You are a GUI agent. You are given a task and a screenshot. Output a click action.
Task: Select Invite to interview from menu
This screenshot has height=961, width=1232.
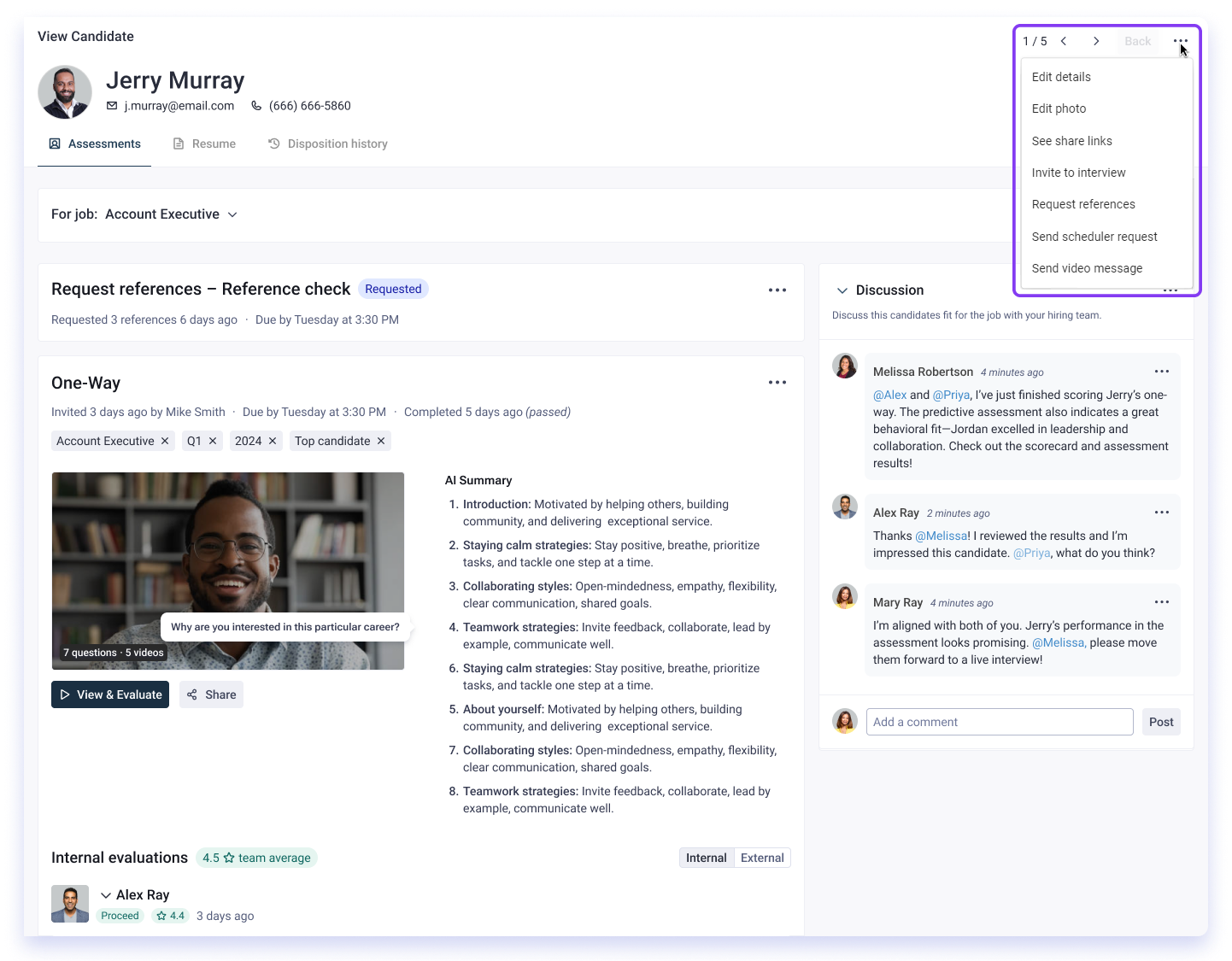coord(1078,173)
